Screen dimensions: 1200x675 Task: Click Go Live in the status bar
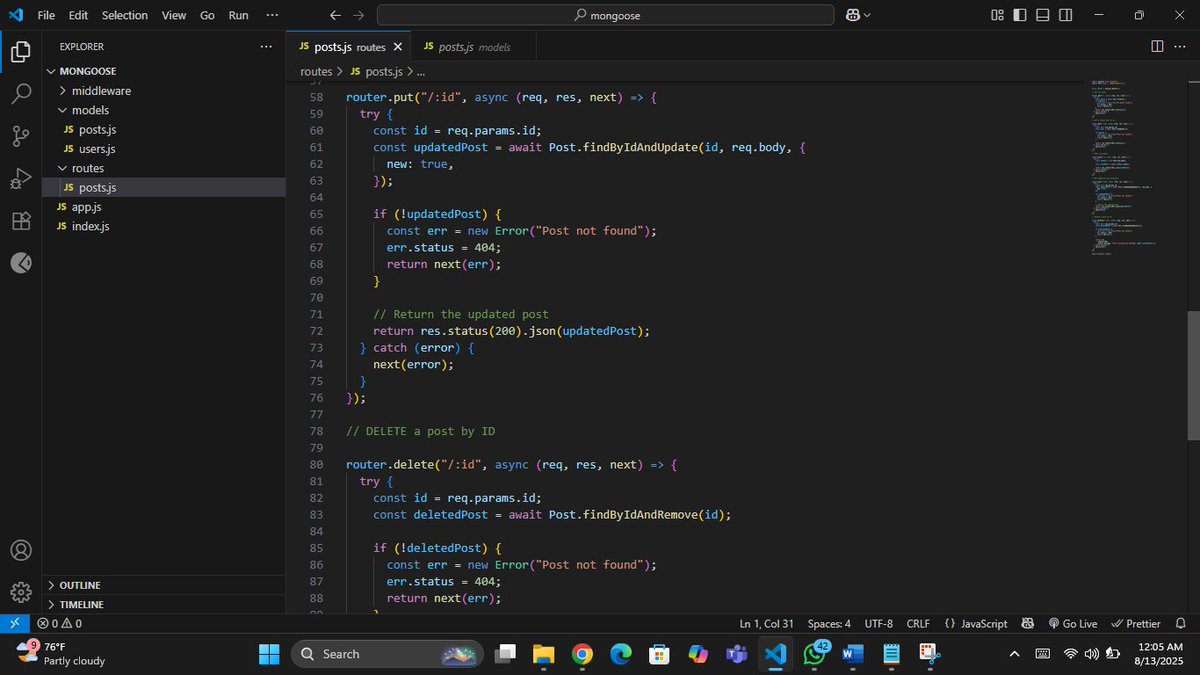1073,623
